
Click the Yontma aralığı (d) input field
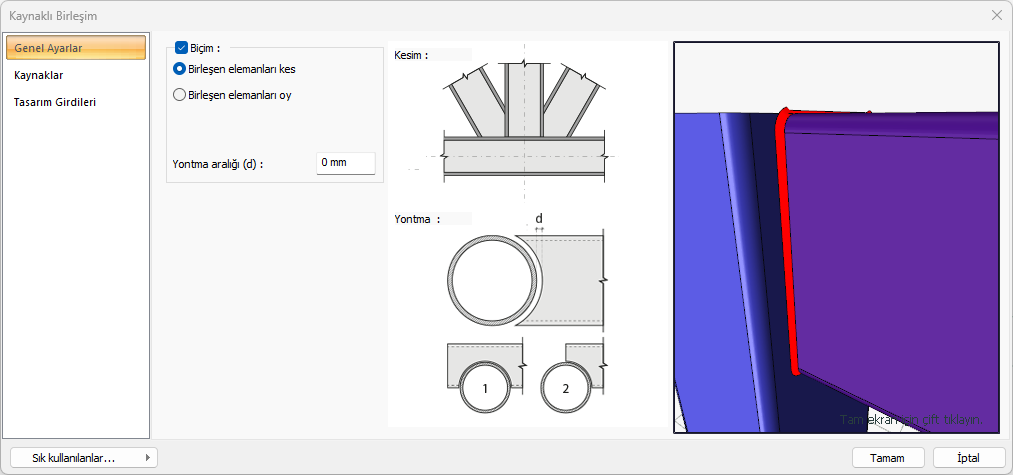pyautogui.click(x=345, y=162)
